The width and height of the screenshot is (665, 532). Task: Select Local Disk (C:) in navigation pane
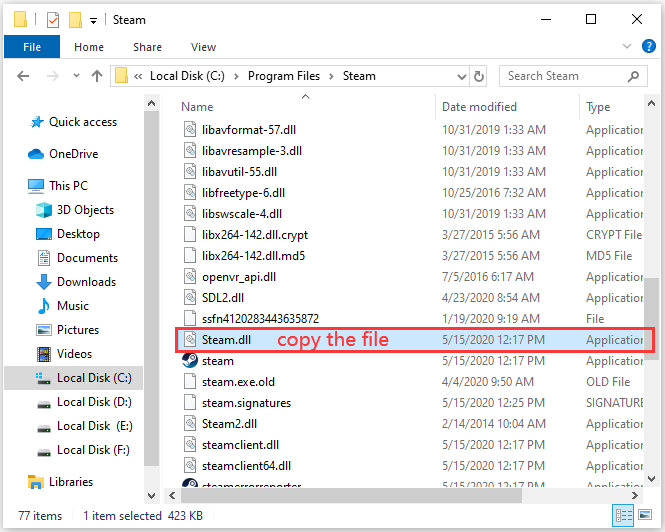click(73, 378)
